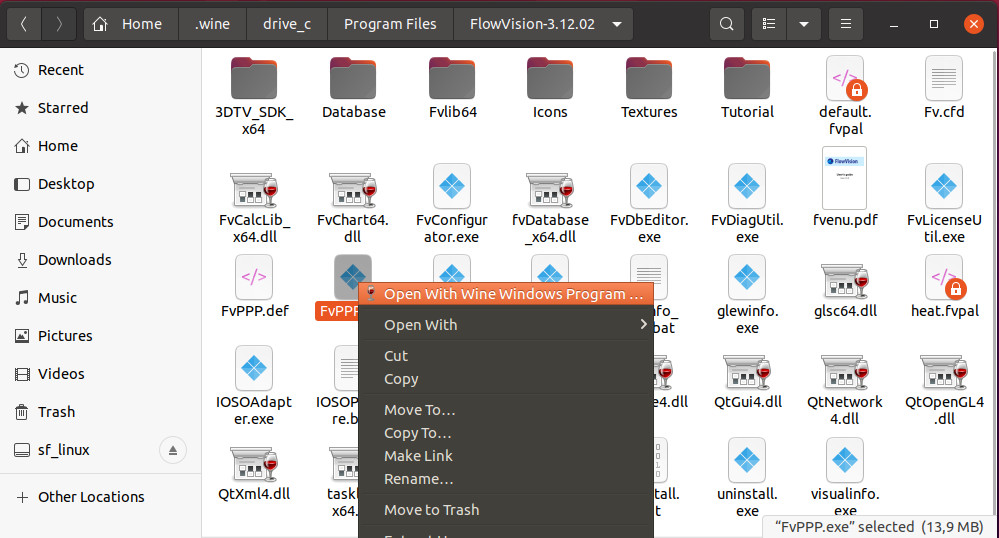Go back with the left arrow button
The height and width of the screenshot is (538, 999).
click(24, 24)
